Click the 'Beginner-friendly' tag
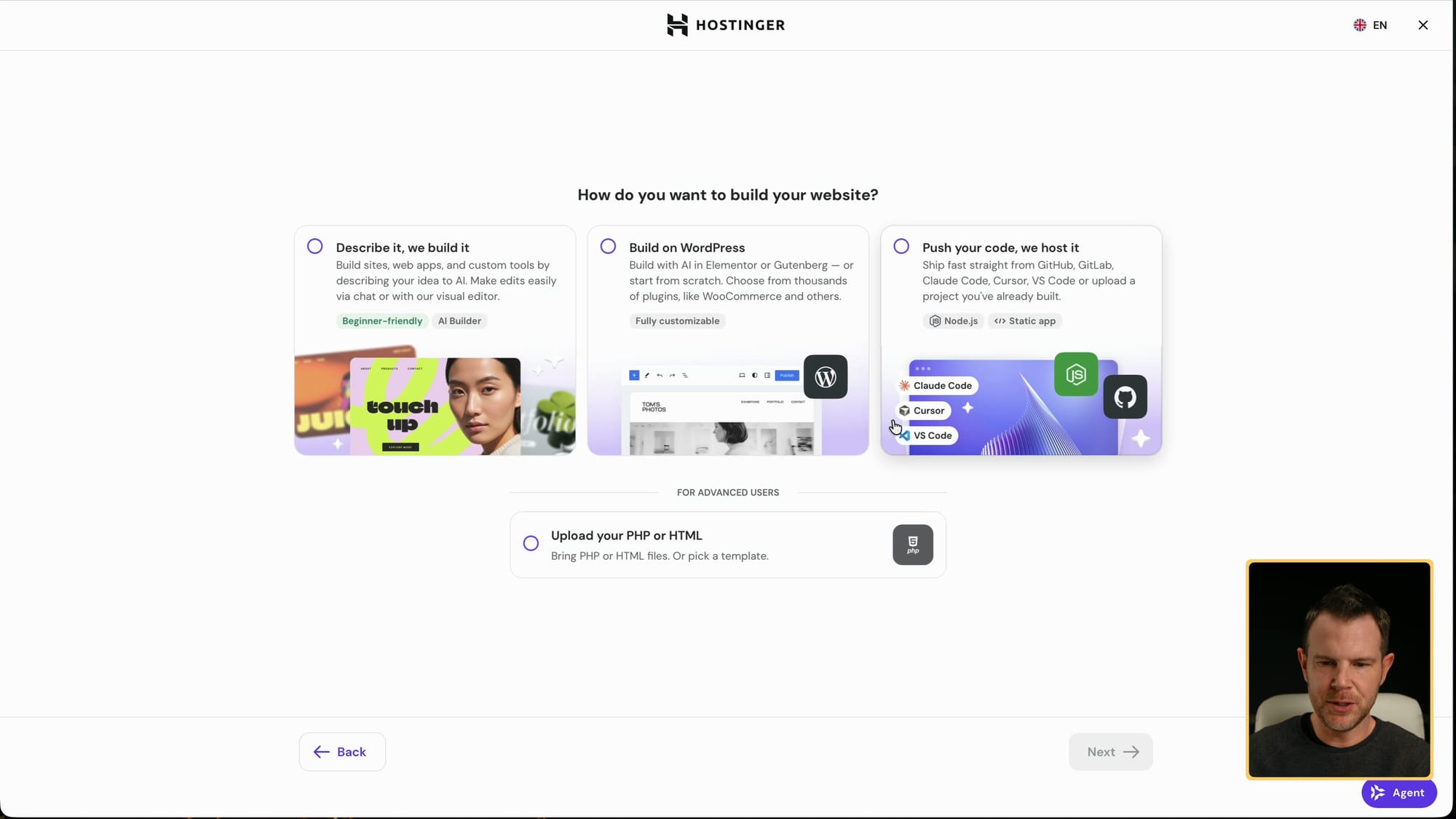 [382, 321]
